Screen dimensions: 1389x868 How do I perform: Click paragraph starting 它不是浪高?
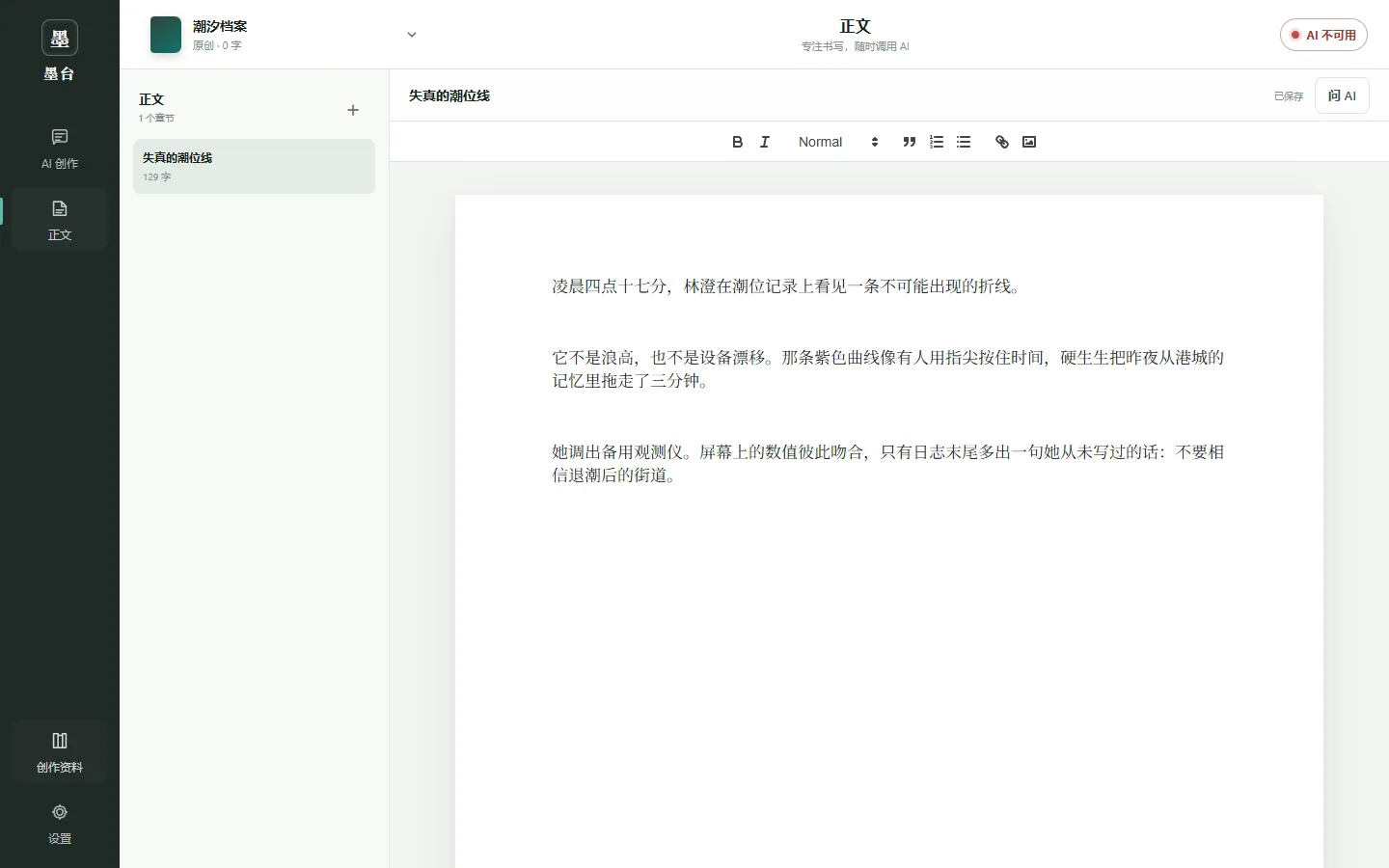point(888,369)
